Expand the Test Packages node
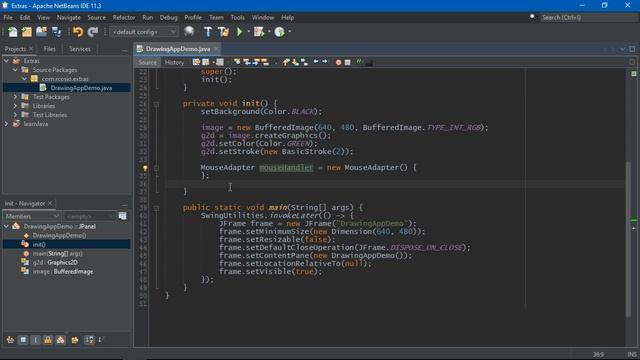The height and width of the screenshot is (360, 640). click(x=15, y=97)
